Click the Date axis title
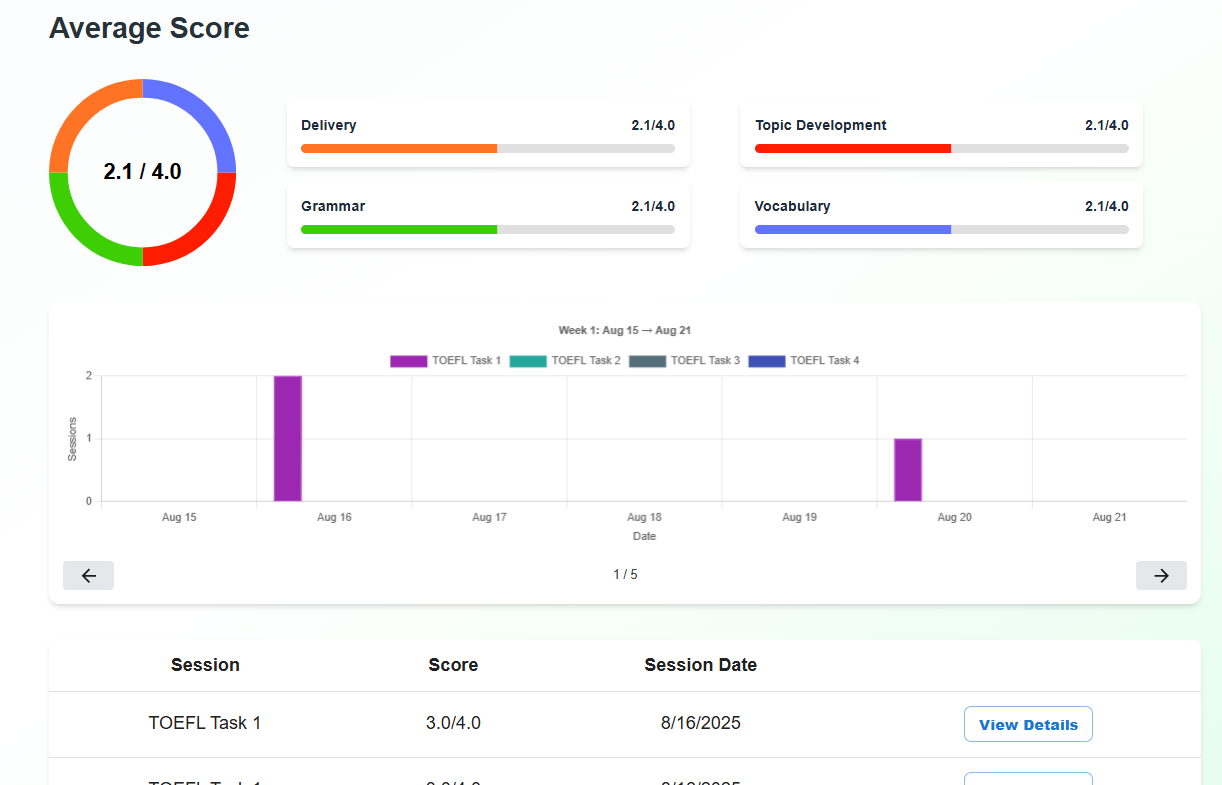Screen dimensions: 1222x785 pyautogui.click(x=644, y=536)
